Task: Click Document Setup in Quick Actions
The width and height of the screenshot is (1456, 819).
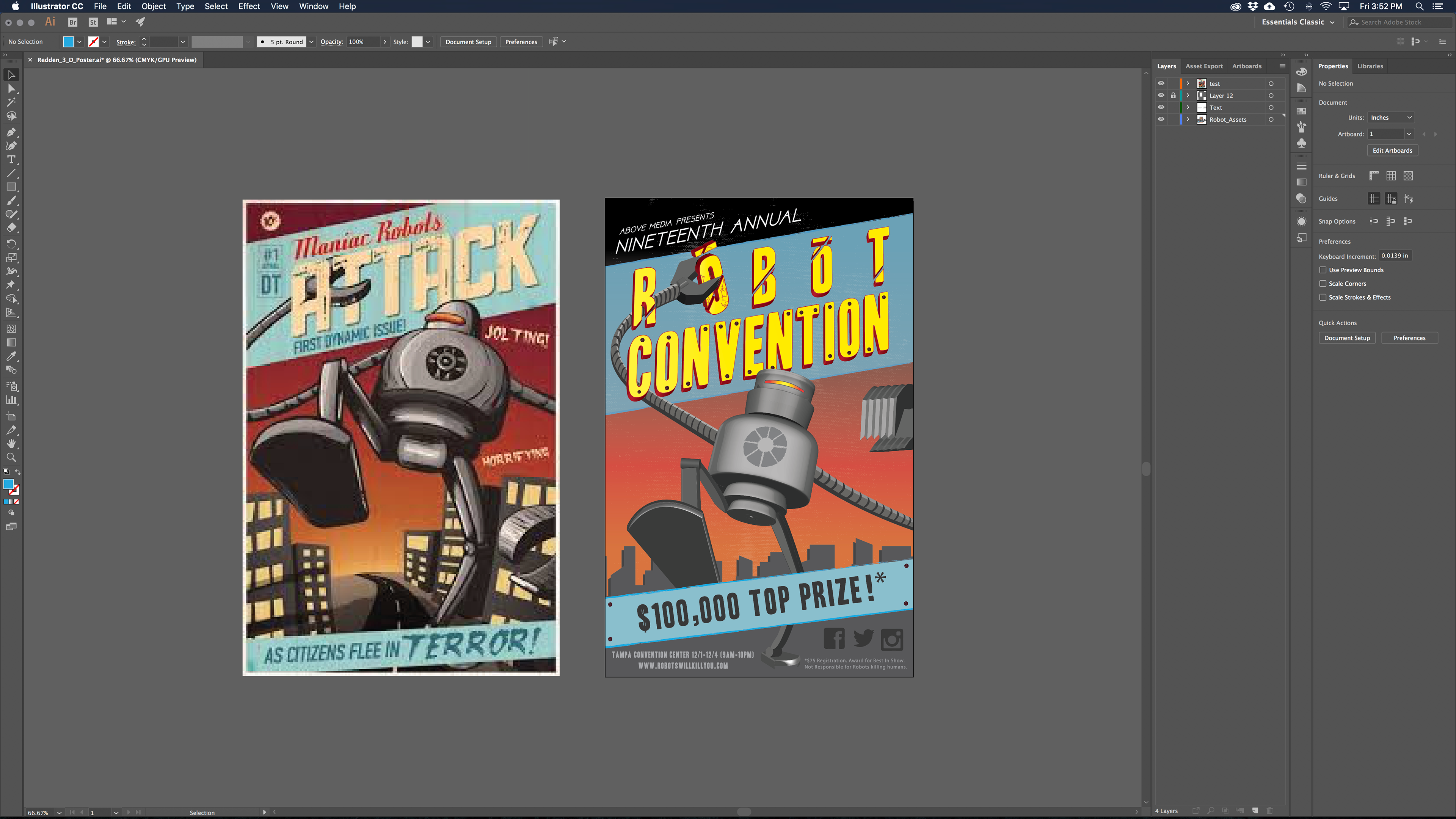Action: (1347, 338)
